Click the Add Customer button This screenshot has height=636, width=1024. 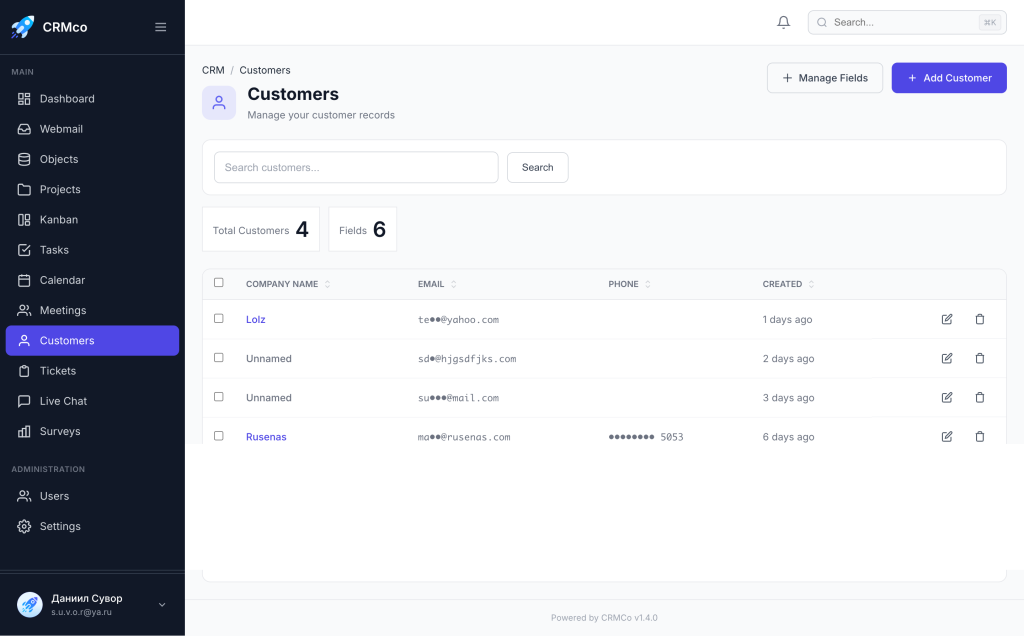[948, 78]
